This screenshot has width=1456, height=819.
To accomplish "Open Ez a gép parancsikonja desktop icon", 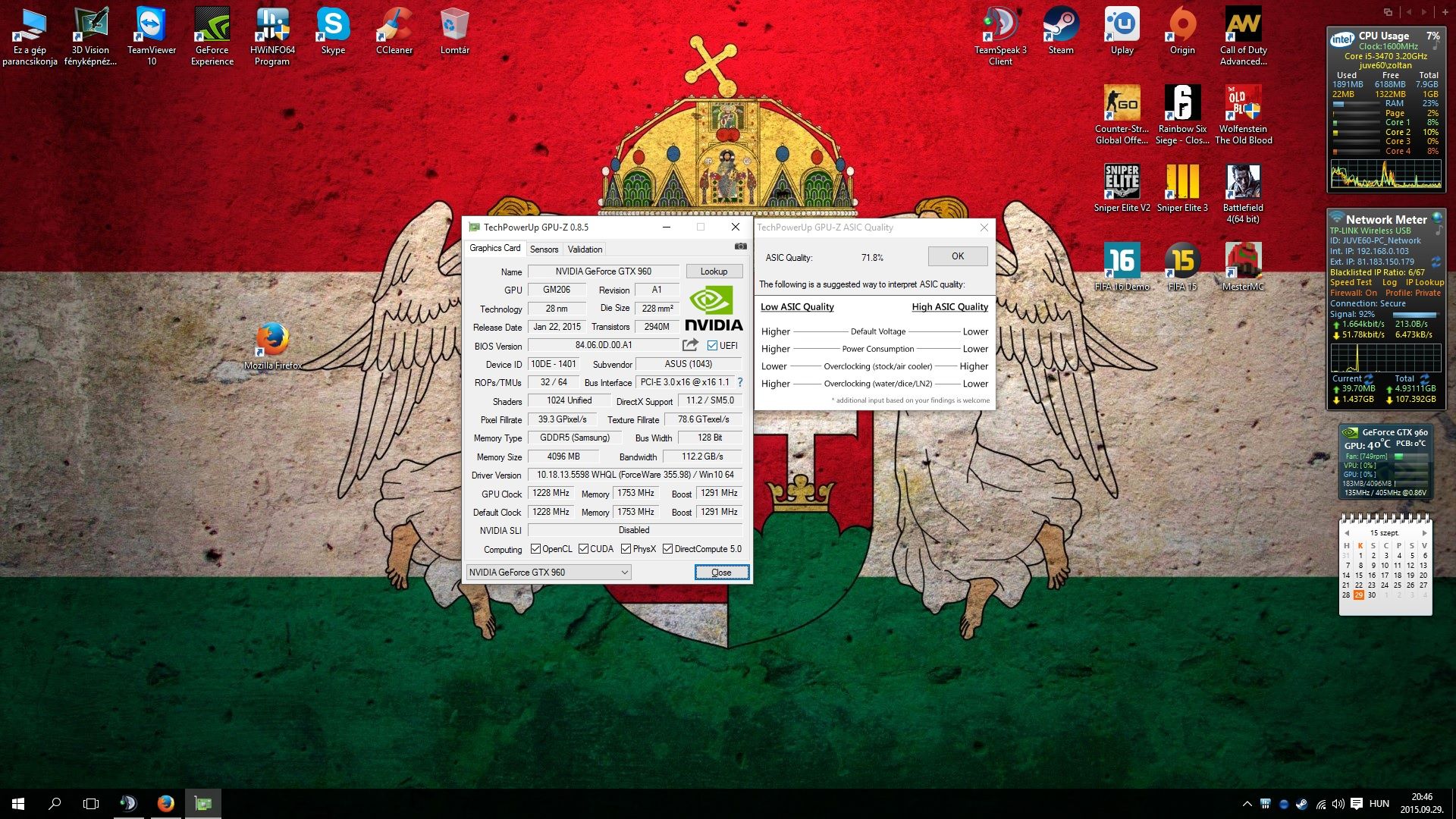I will [30, 36].
